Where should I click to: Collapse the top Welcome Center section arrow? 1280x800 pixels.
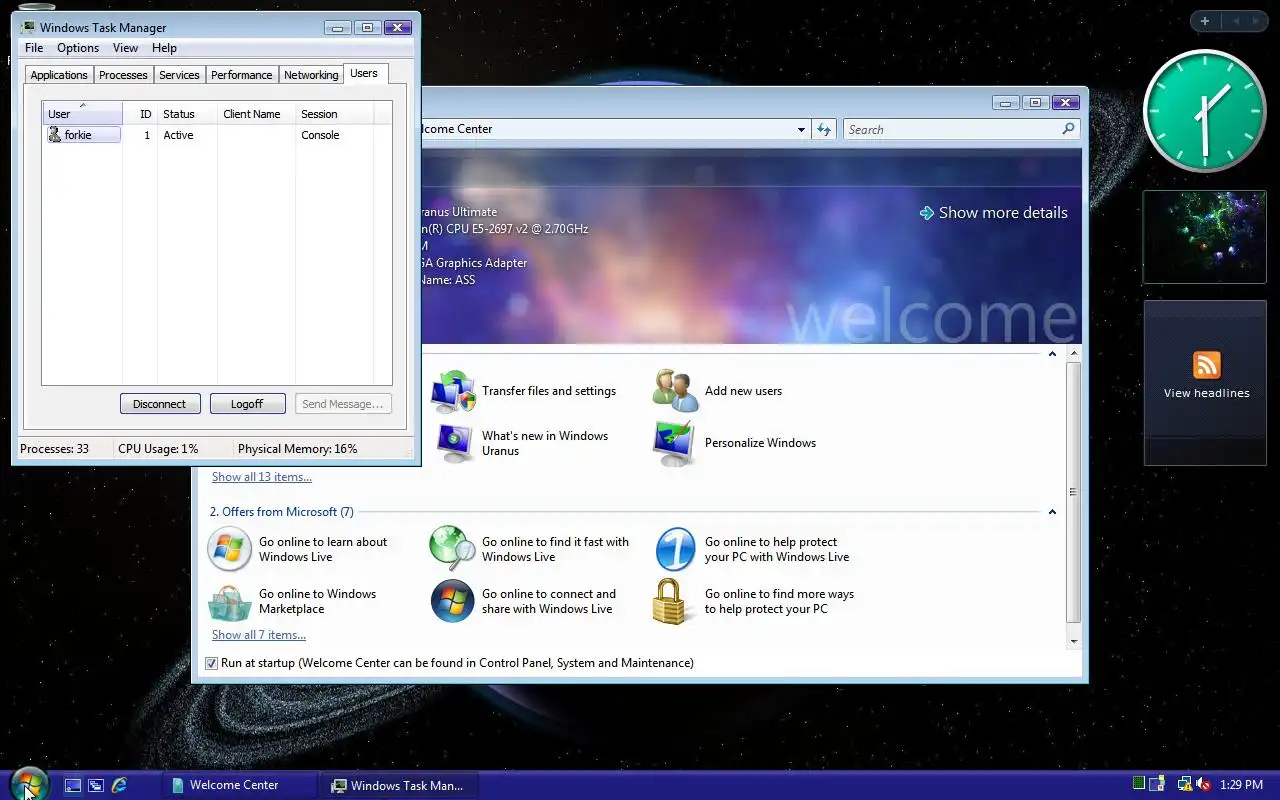(1052, 354)
